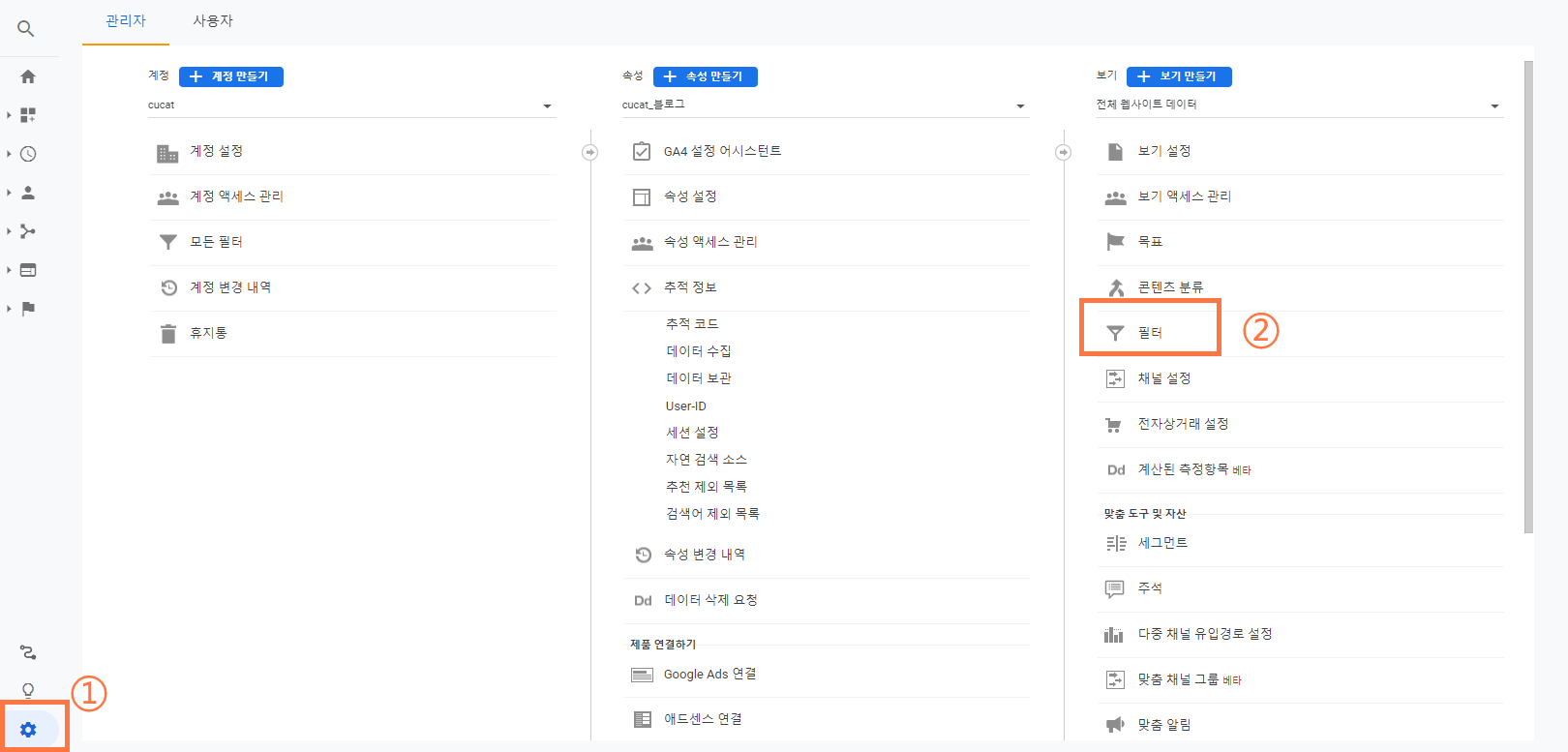Open Customization dashboard icon in sidebar

28,115
